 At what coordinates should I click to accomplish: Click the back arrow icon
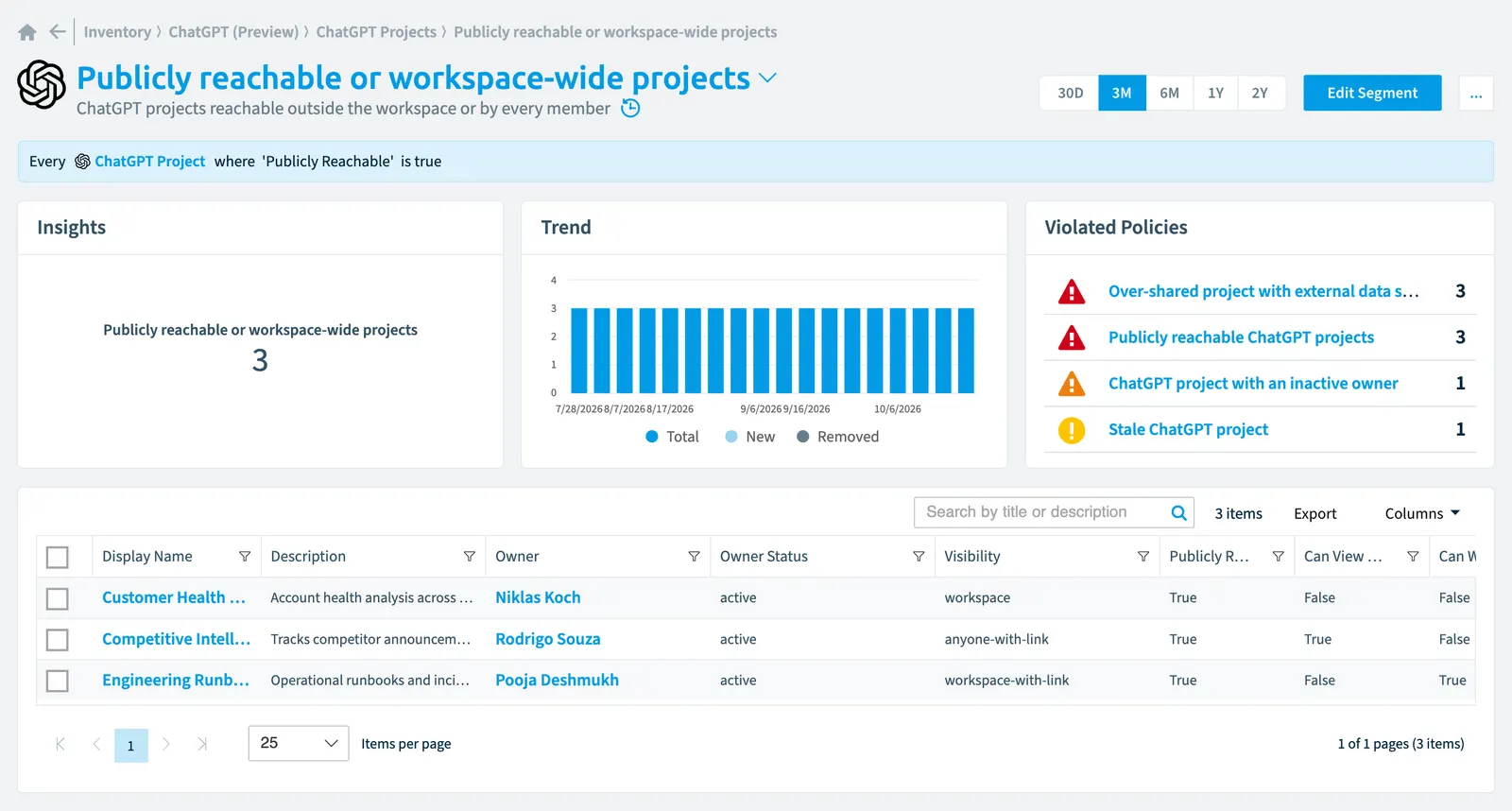click(58, 32)
